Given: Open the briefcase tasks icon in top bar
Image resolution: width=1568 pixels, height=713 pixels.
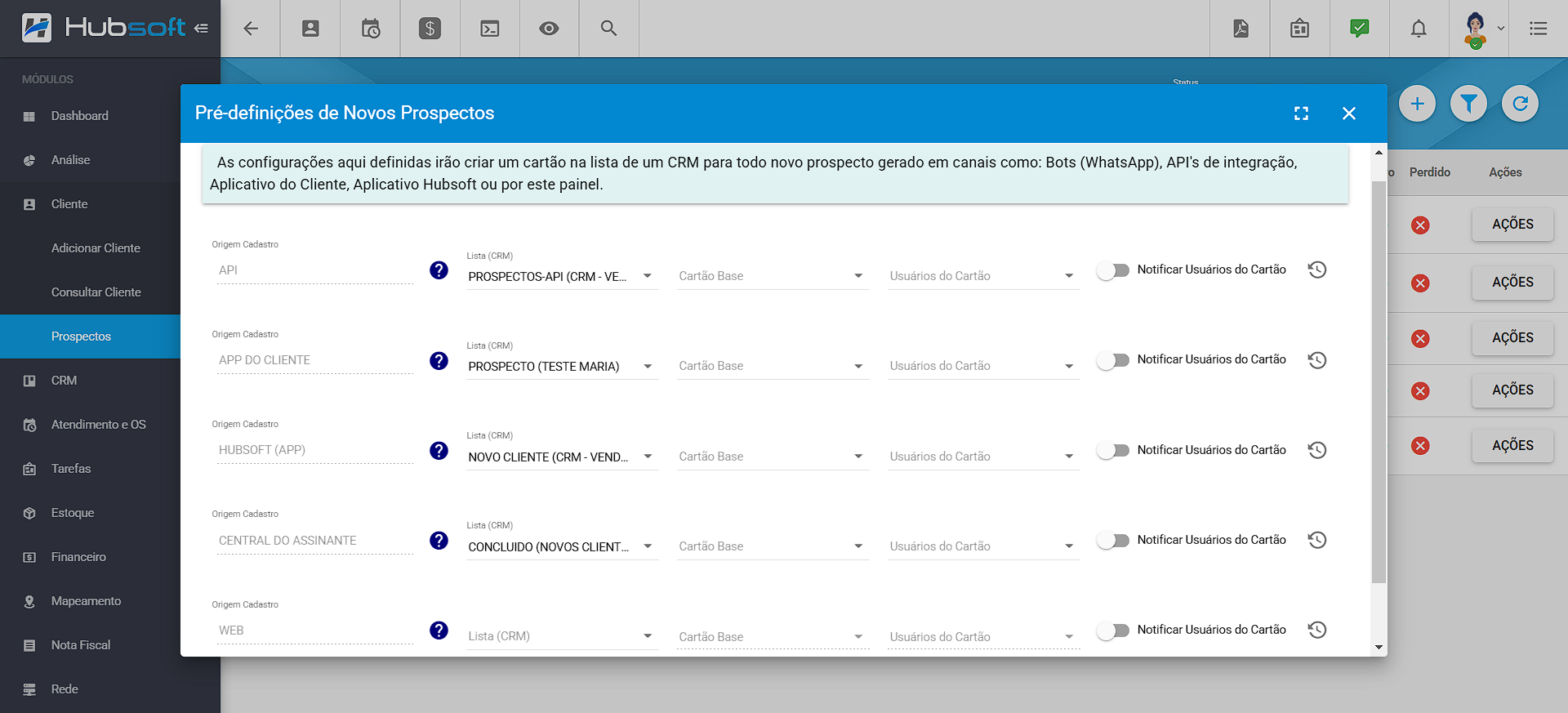Looking at the screenshot, I should coord(1300,29).
